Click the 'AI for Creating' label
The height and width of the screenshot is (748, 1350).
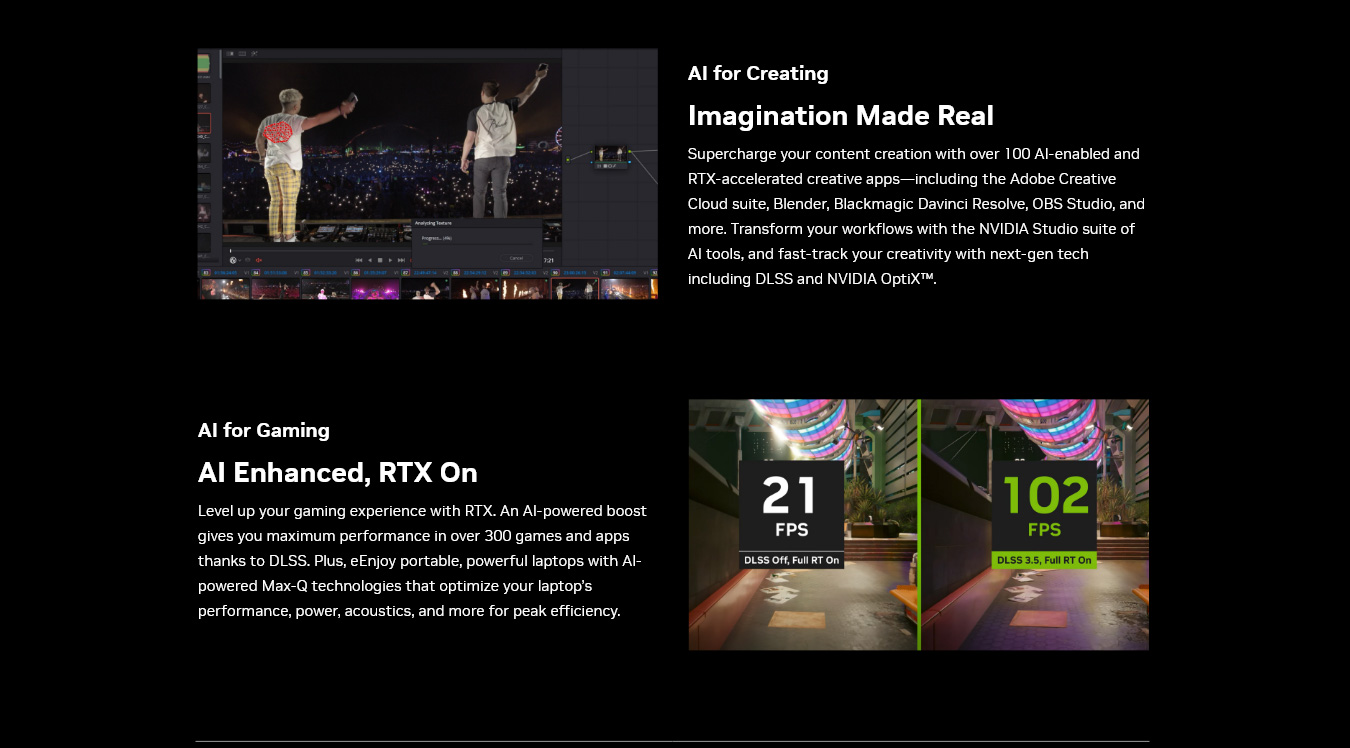click(758, 73)
